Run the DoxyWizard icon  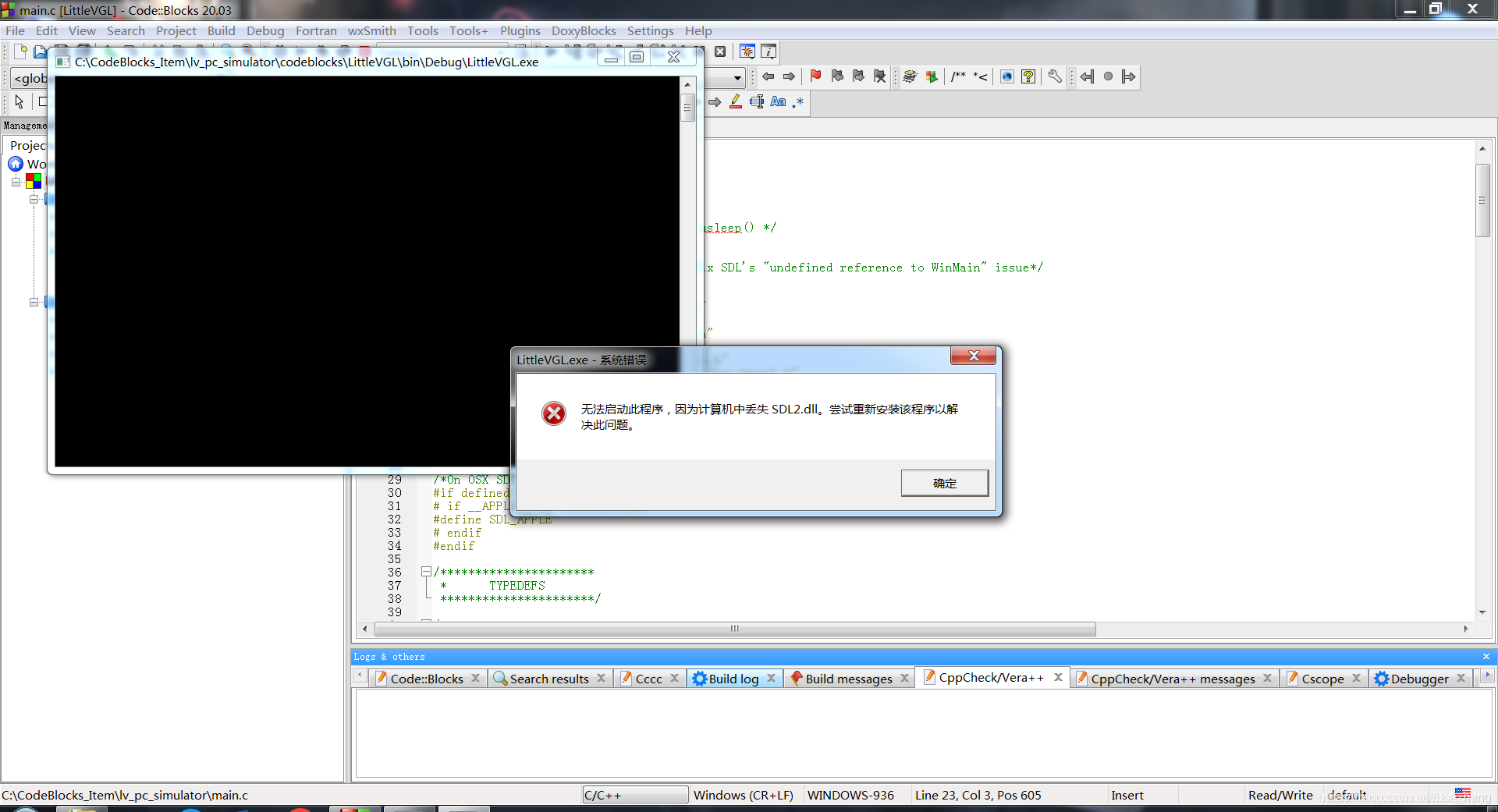[x=910, y=76]
